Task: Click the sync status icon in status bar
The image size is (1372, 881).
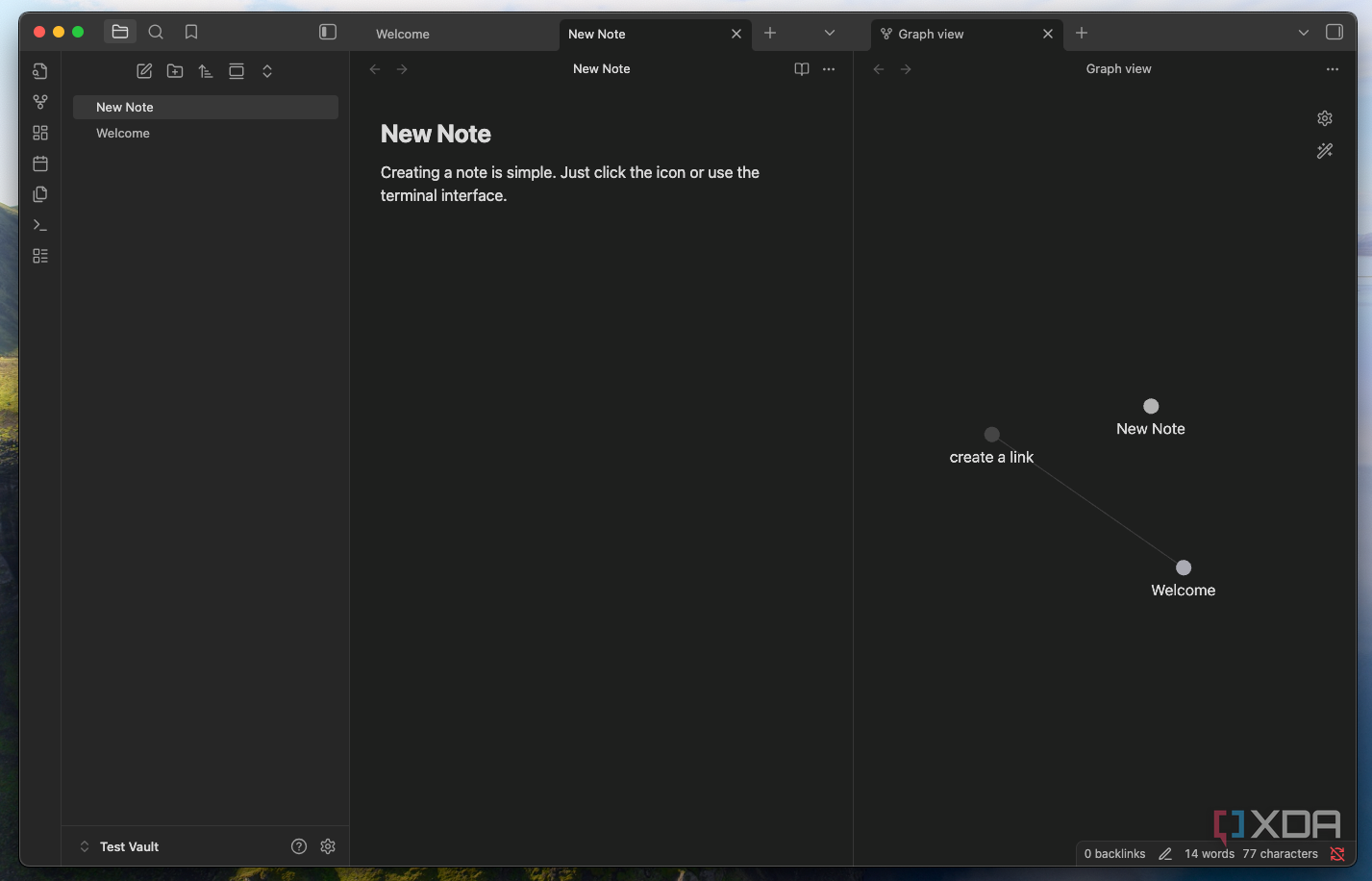Action: click(x=1337, y=854)
